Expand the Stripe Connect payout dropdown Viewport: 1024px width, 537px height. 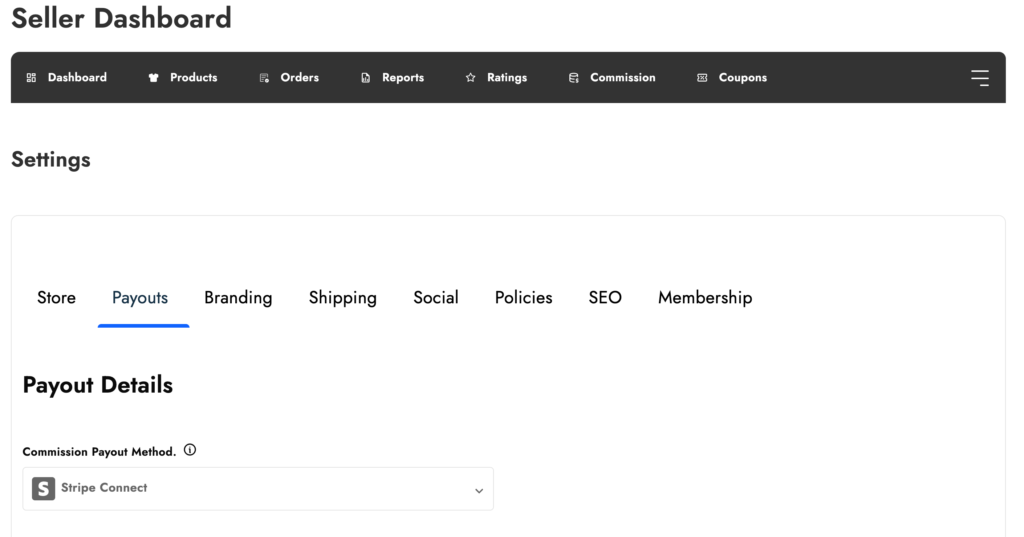point(258,489)
